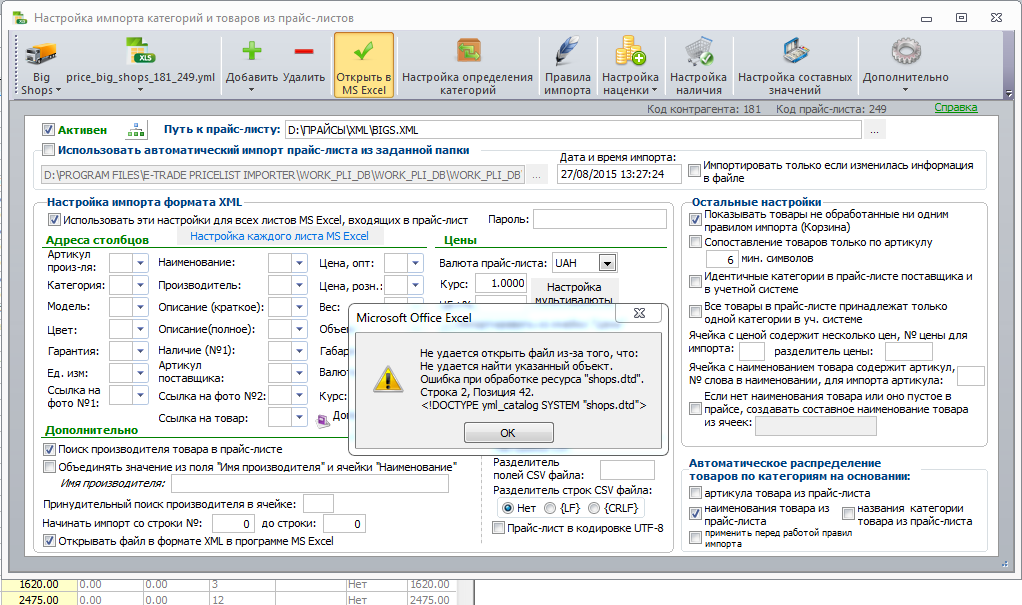Click spreadsheet cell 1620.00 in first column

pyautogui.click(x=39, y=584)
